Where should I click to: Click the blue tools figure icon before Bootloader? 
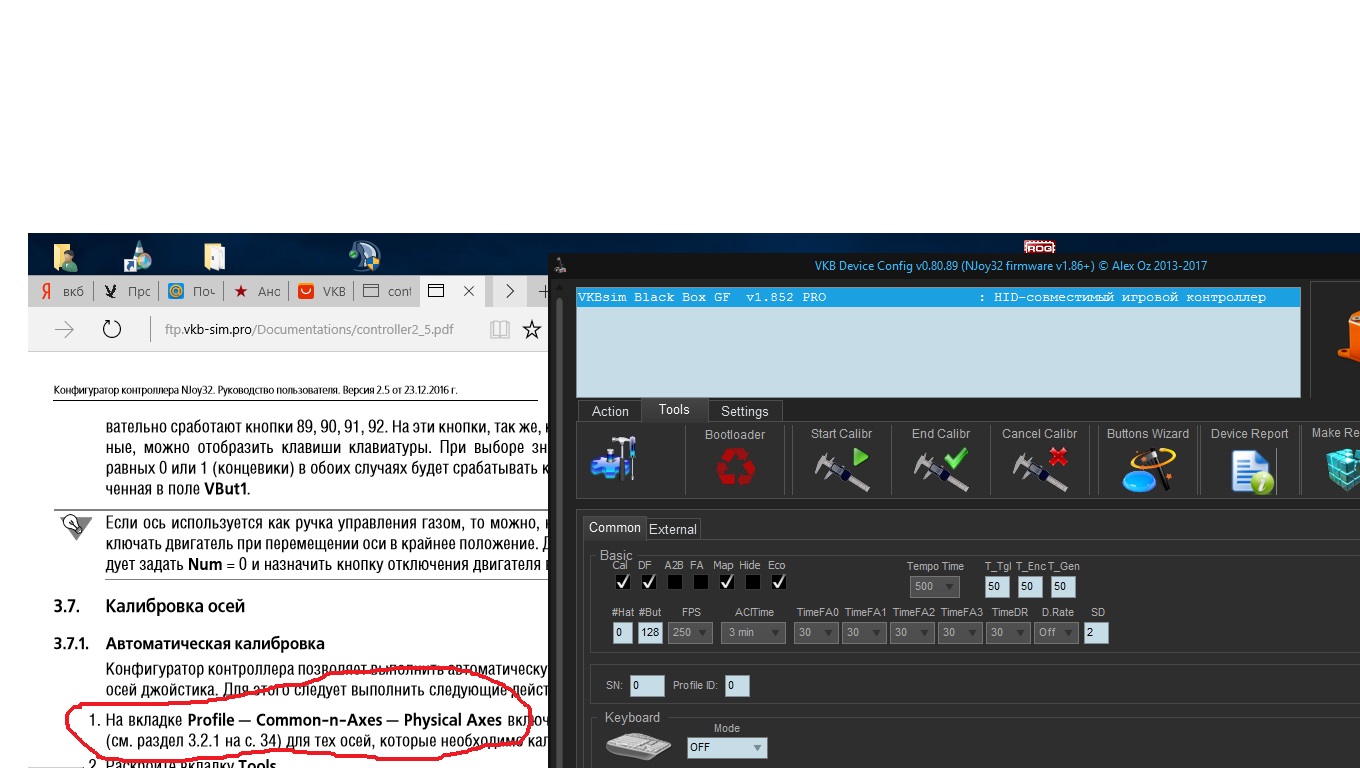tap(615, 458)
